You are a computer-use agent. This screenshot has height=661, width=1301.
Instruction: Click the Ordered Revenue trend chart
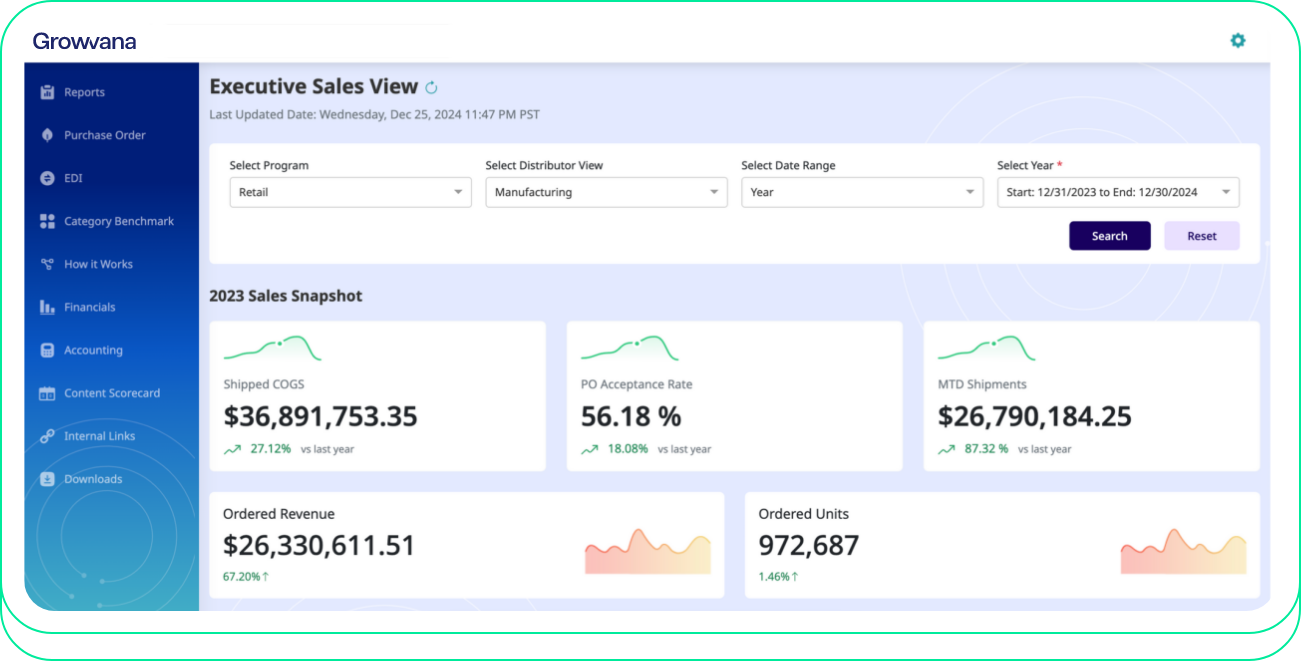click(x=647, y=550)
